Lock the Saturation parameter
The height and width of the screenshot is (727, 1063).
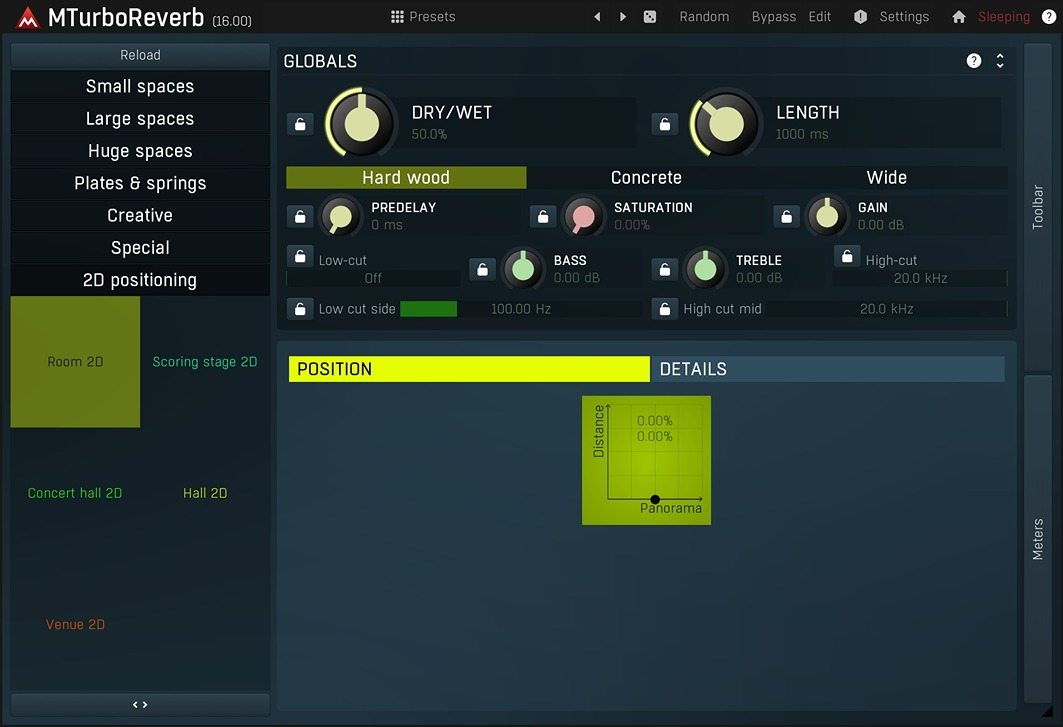[542, 216]
